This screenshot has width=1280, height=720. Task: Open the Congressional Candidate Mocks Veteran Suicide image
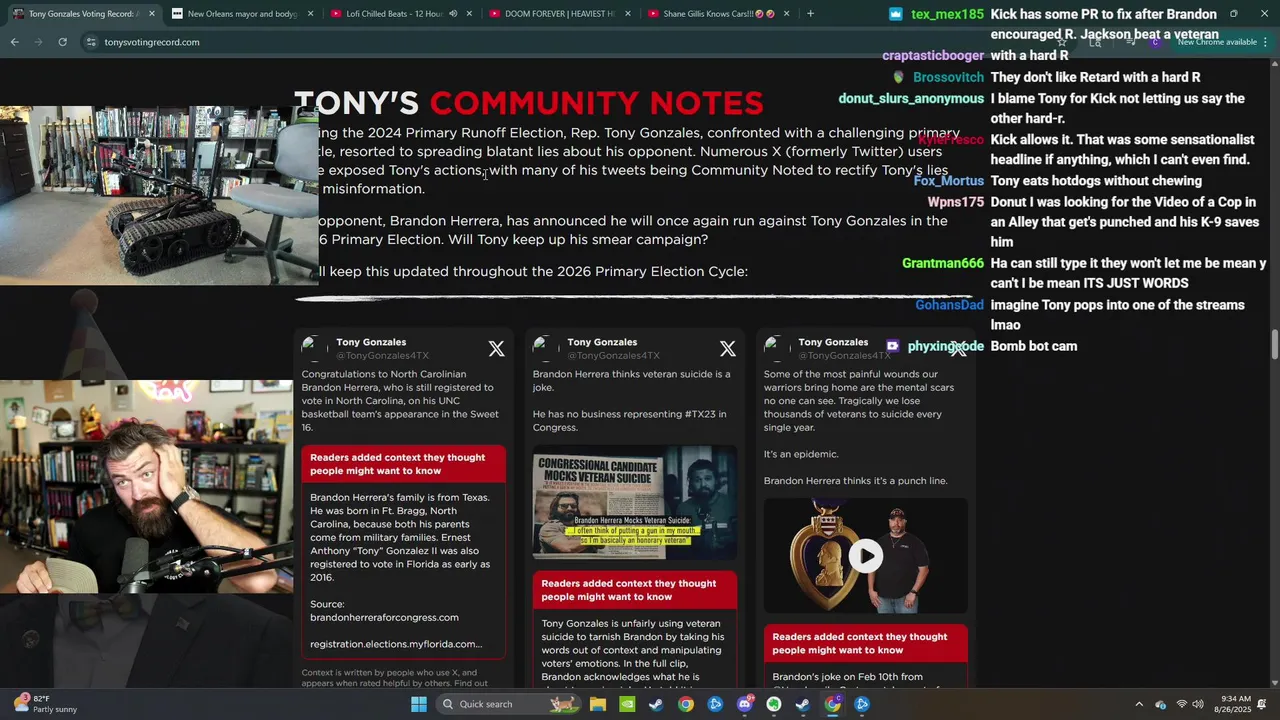pos(634,503)
